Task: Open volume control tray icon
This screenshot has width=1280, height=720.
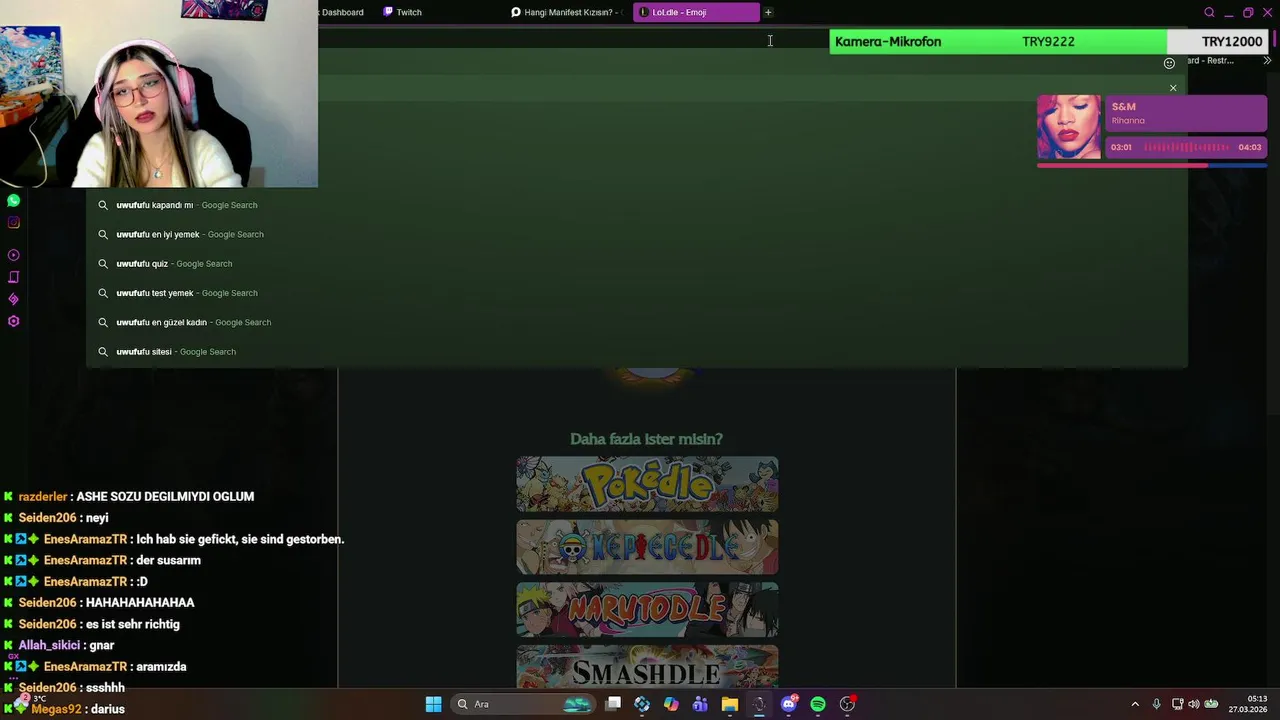Action: click(x=1193, y=704)
